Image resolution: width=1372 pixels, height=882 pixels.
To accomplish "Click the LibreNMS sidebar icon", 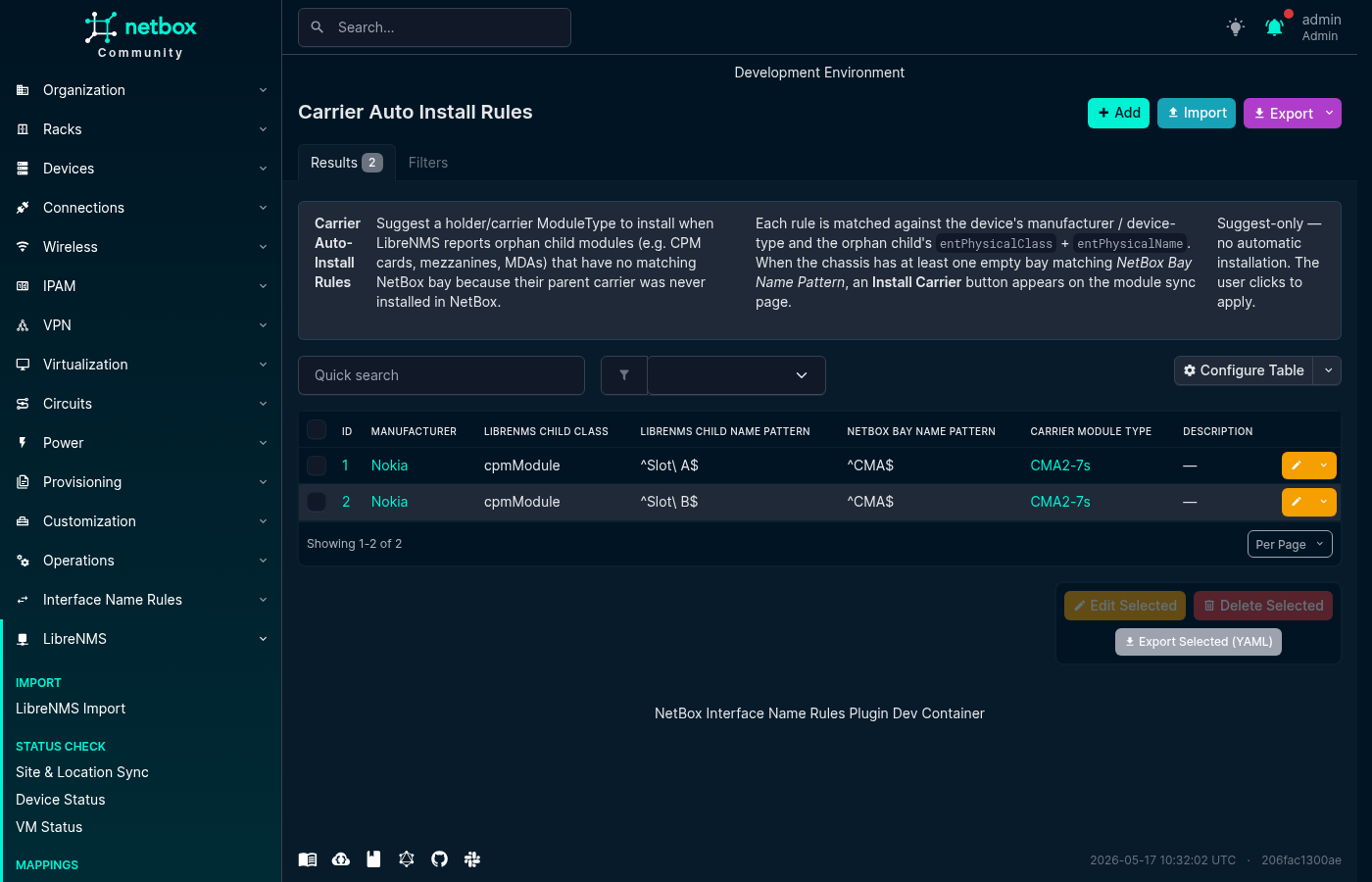I will (23, 639).
